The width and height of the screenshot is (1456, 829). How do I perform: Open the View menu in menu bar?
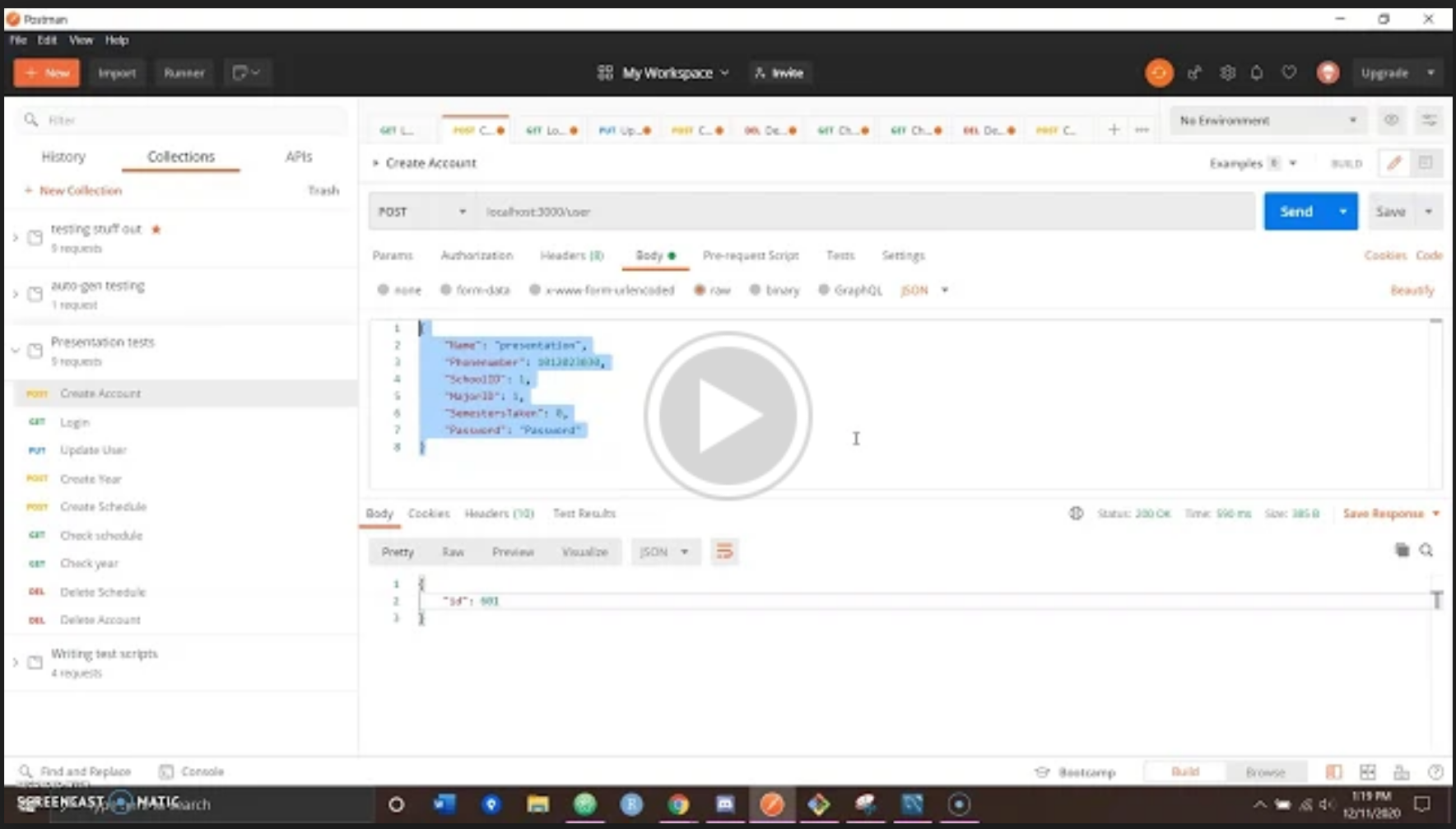81,40
